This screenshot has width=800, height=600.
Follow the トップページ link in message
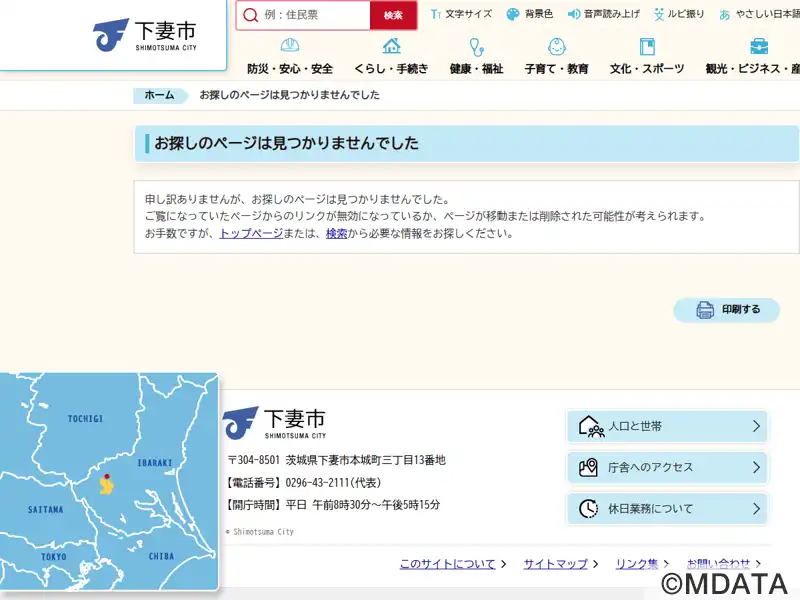click(x=251, y=233)
